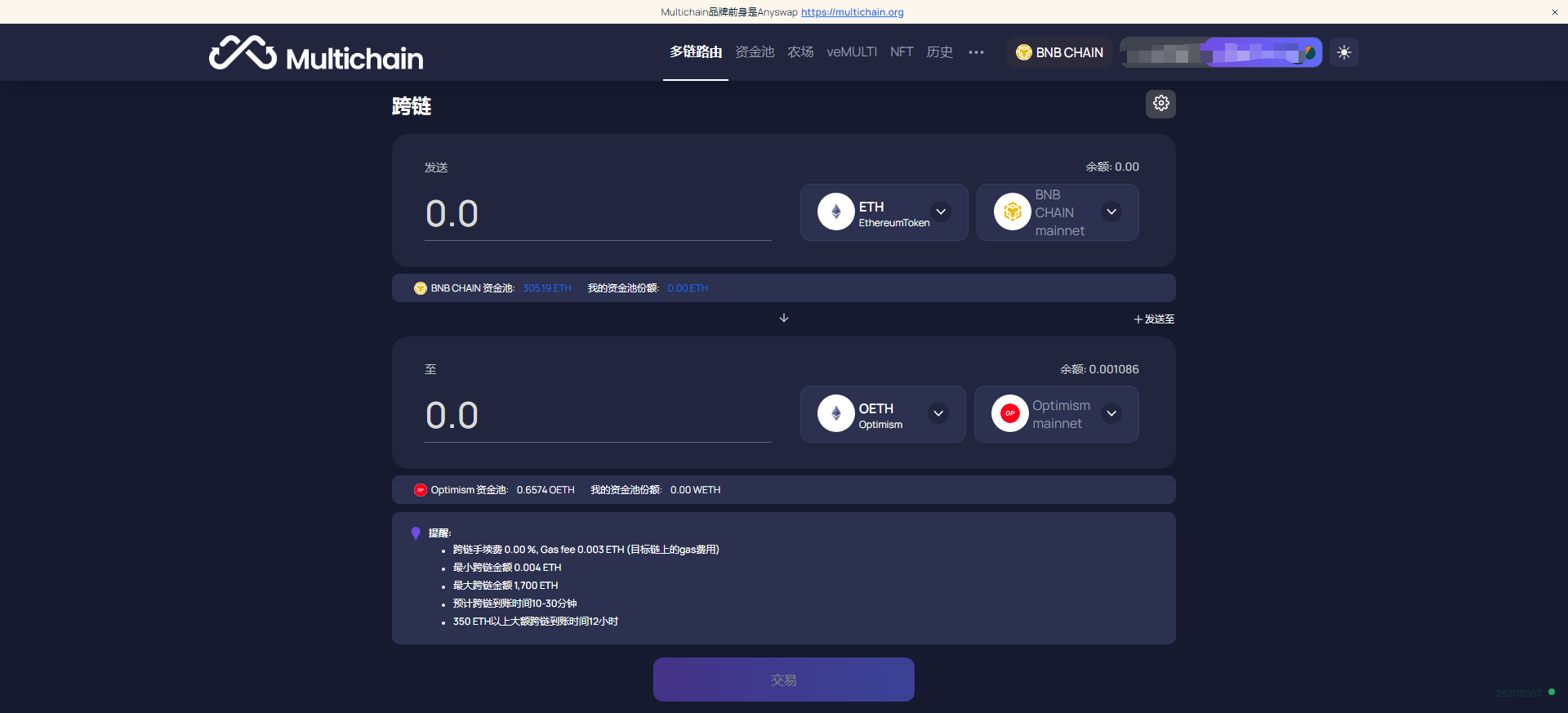
Task: Open the cross-chain settings gear
Action: [1160, 104]
